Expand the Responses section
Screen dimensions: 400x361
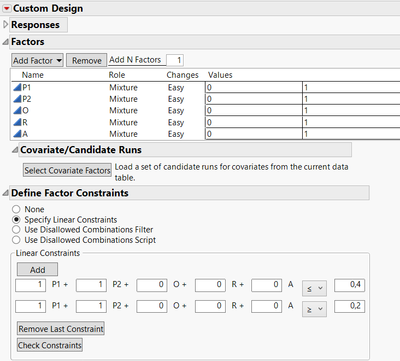[x=5, y=25]
